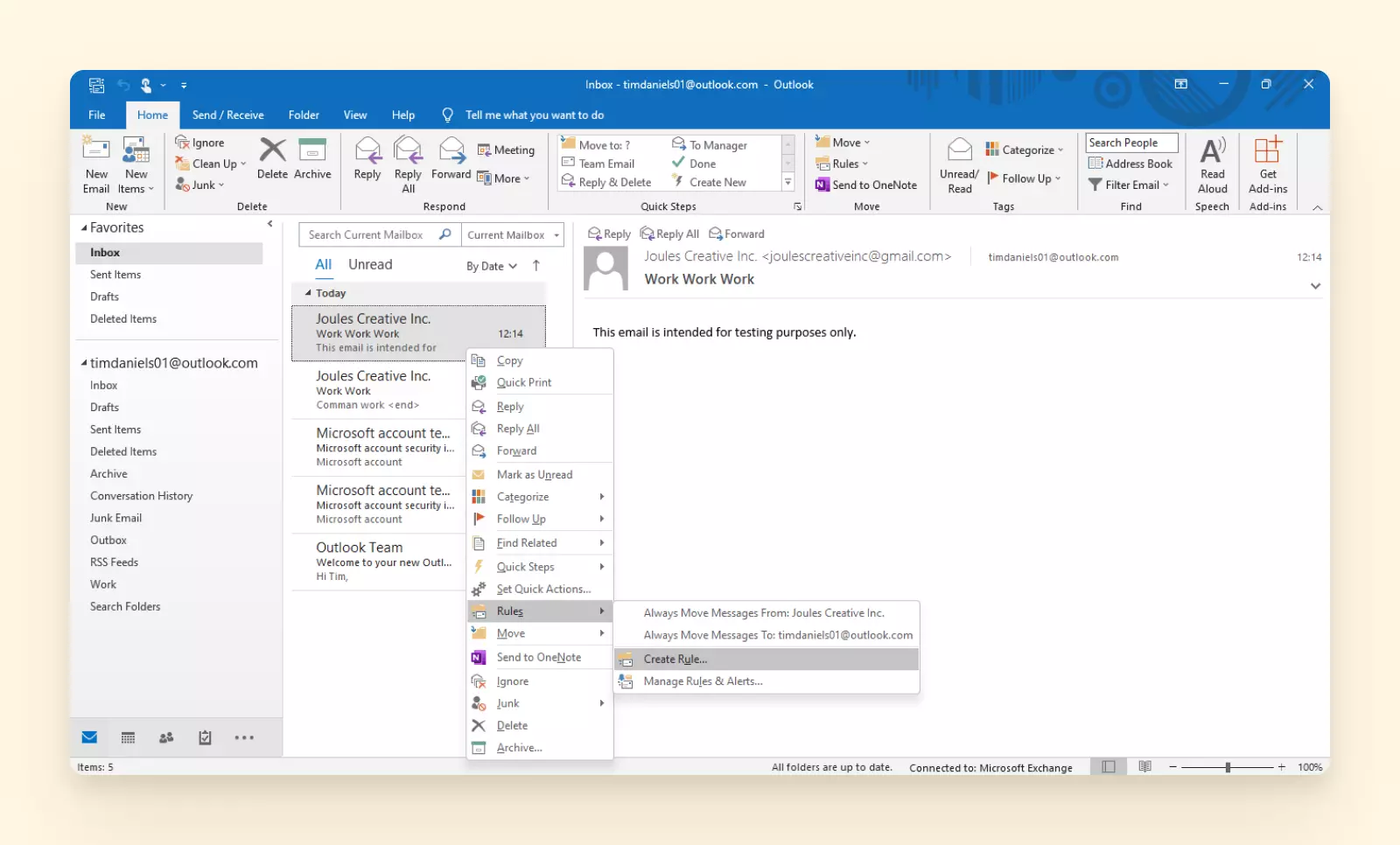Open the Tasks icon in the bottom navigation
Viewport: 1400px width, 845px height.
click(x=205, y=737)
